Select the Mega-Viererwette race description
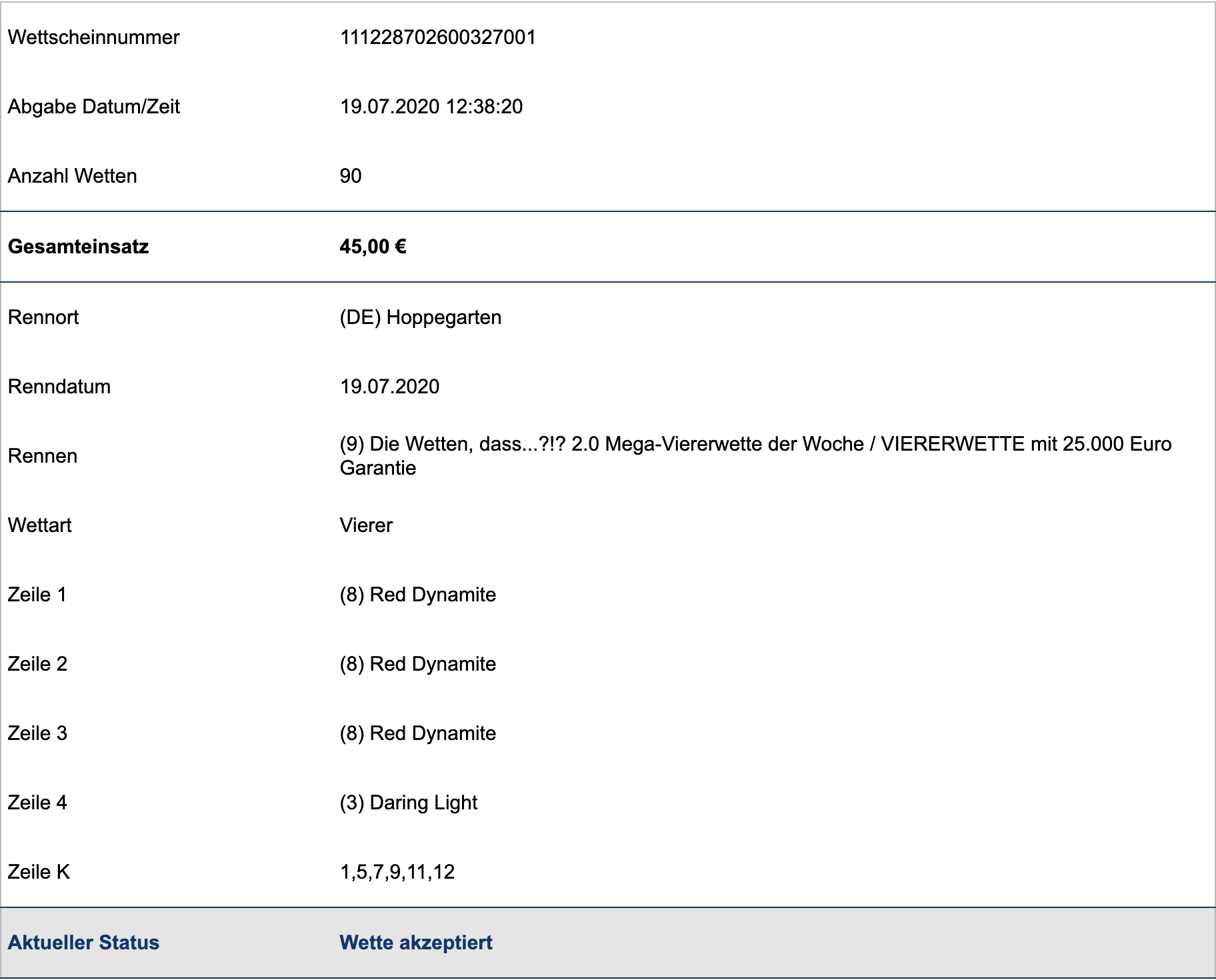The height and width of the screenshot is (980, 1216). pyautogui.click(x=756, y=456)
